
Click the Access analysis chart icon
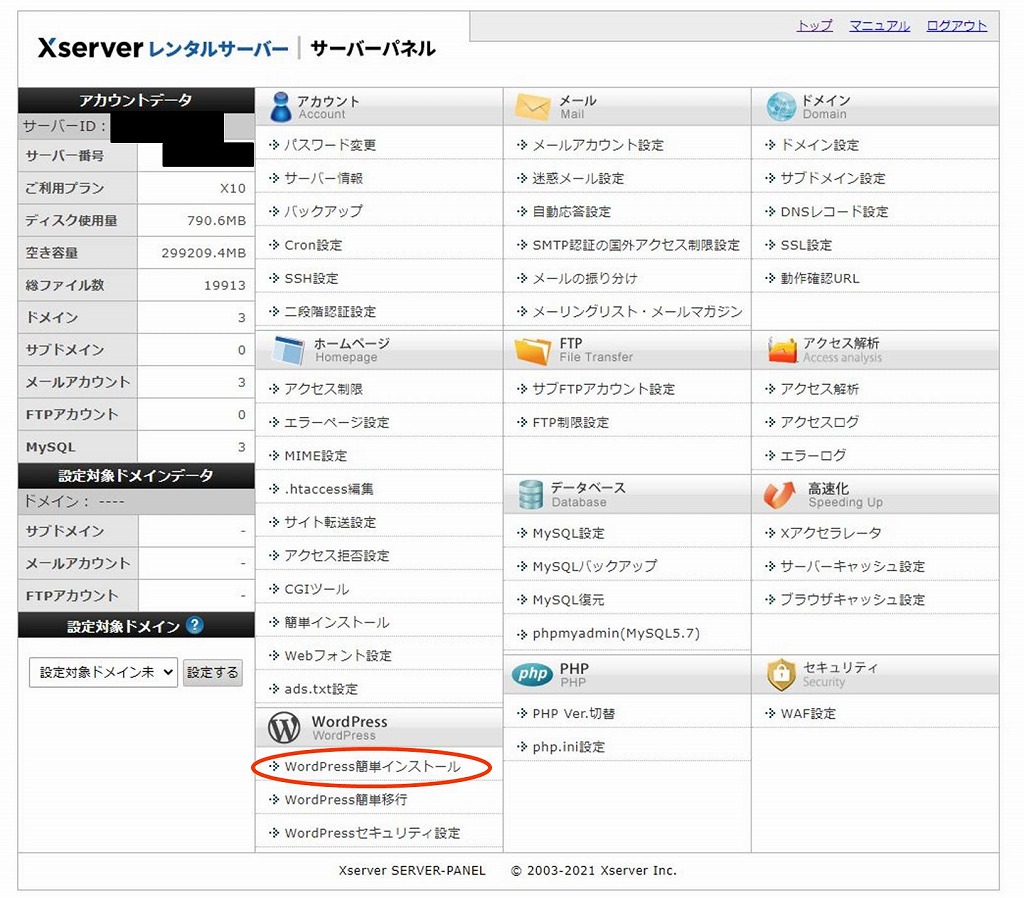click(x=782, y=350)
